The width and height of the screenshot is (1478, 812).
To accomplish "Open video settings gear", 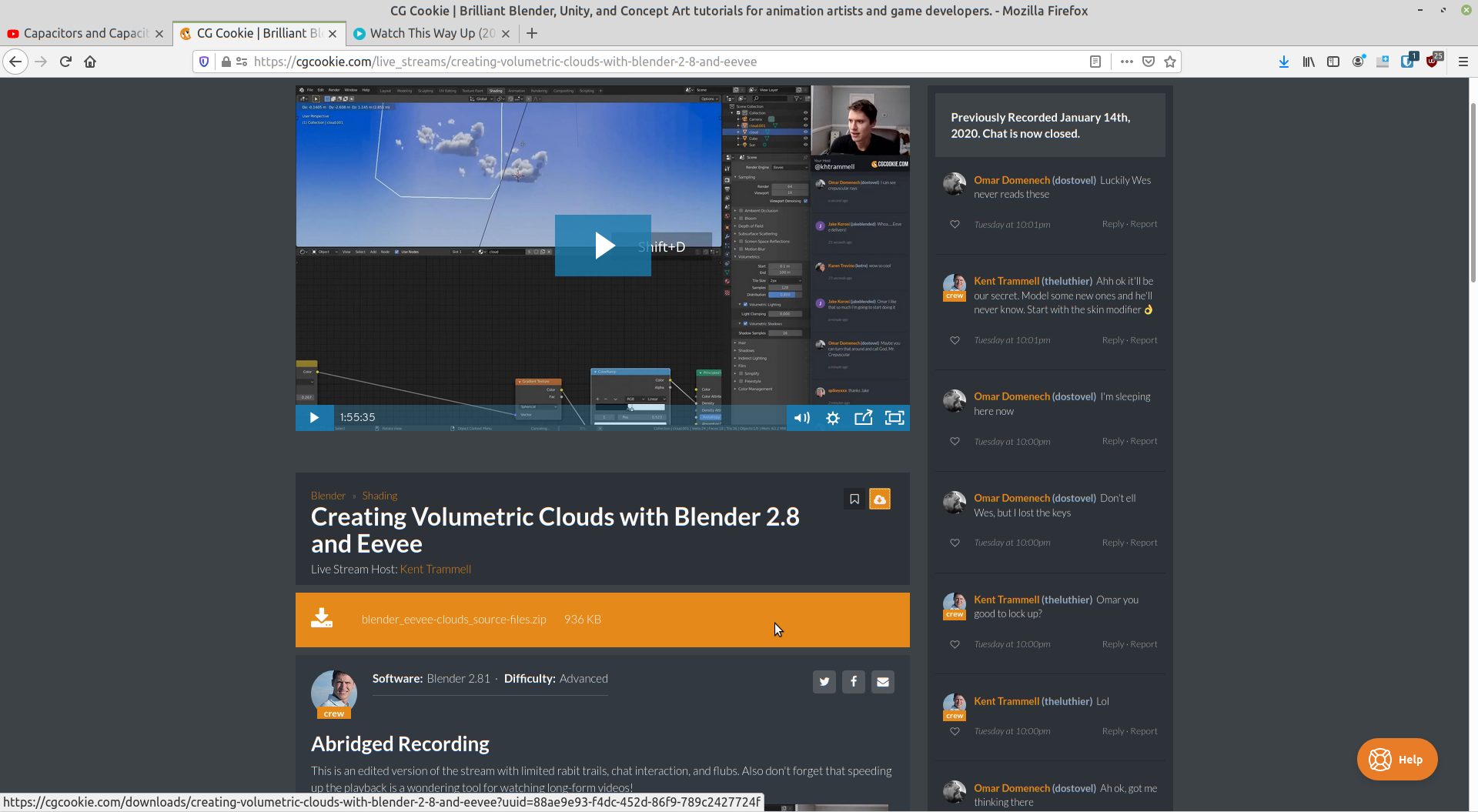I will click(x=833, y=418).
